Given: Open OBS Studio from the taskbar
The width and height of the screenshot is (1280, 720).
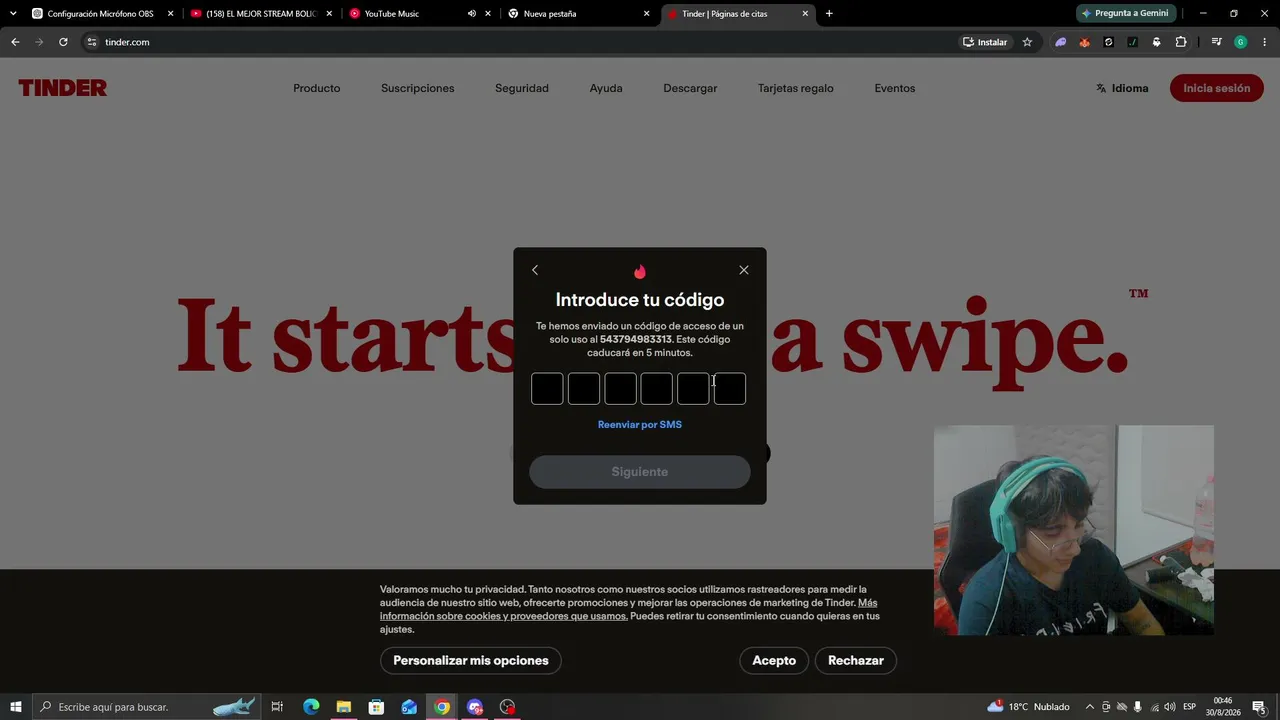Looking at the screenshot, I should pyautogui.click(x=508, y=707).
